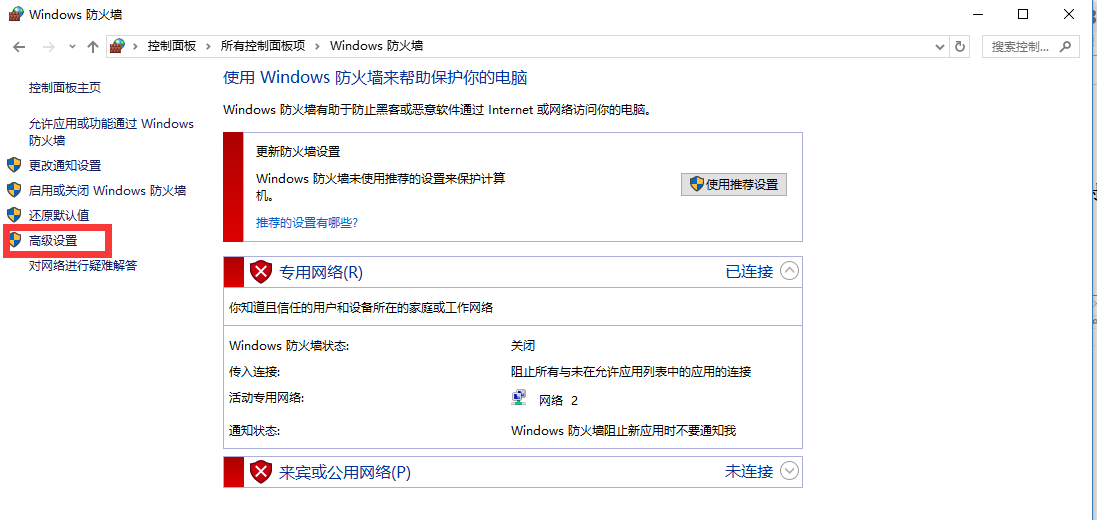Open 推荐的设置有哪些? help link

pos(307,223)
